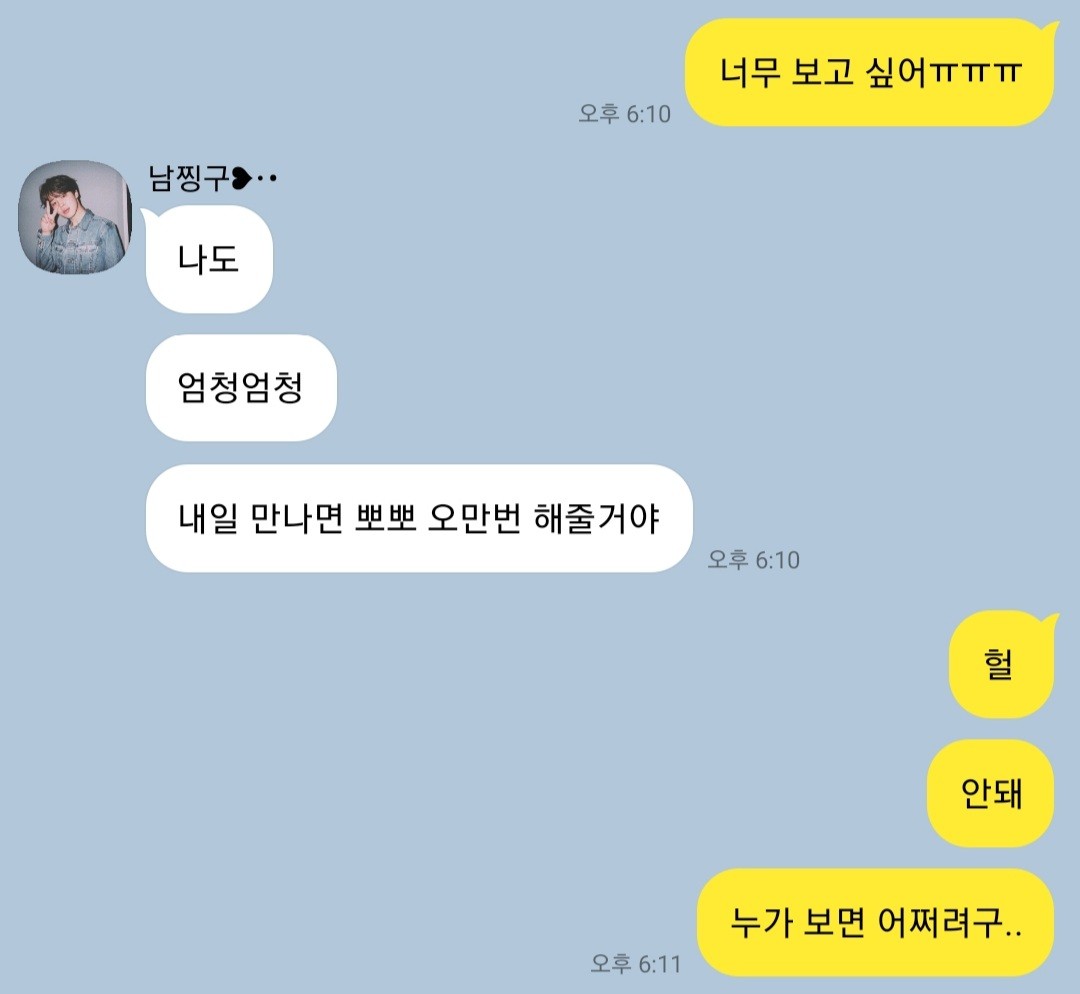Click the word '내일' in the long white message
1080x994 pixels.
click(208, 518)
